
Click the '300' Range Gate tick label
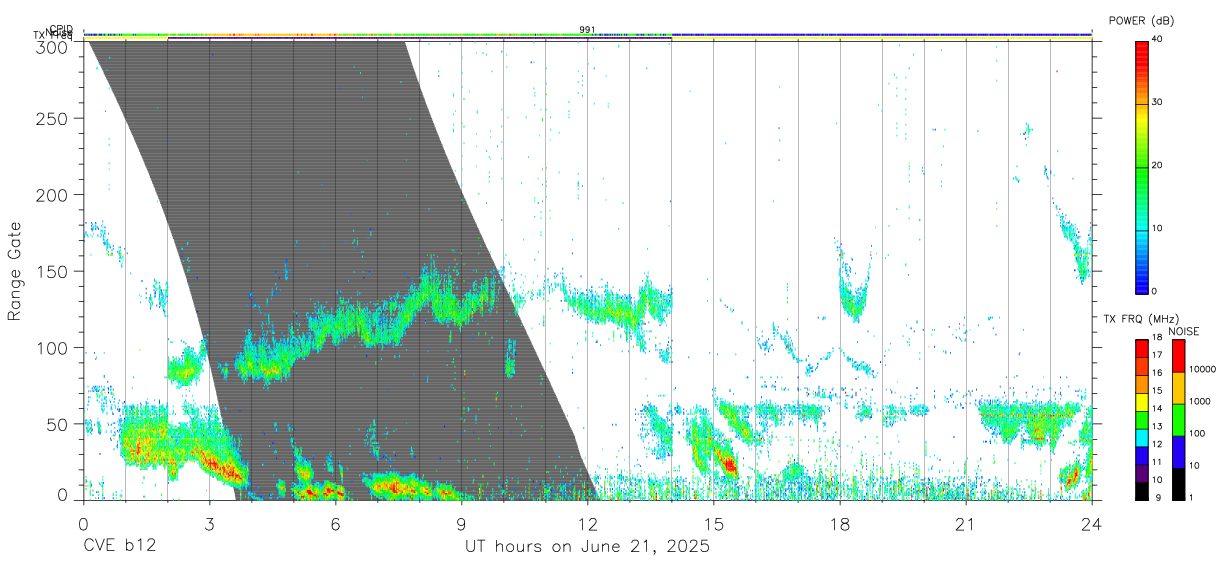(53, 46)
